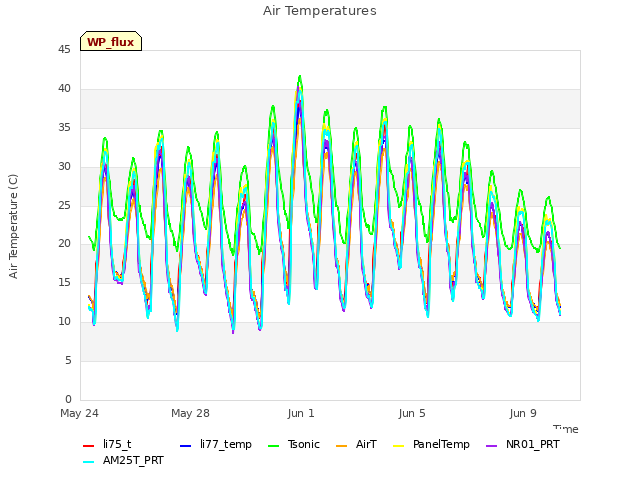Click the red li75_t legend color marker
This screenshot has width=640, height=480.
click(x=89, y=446)
